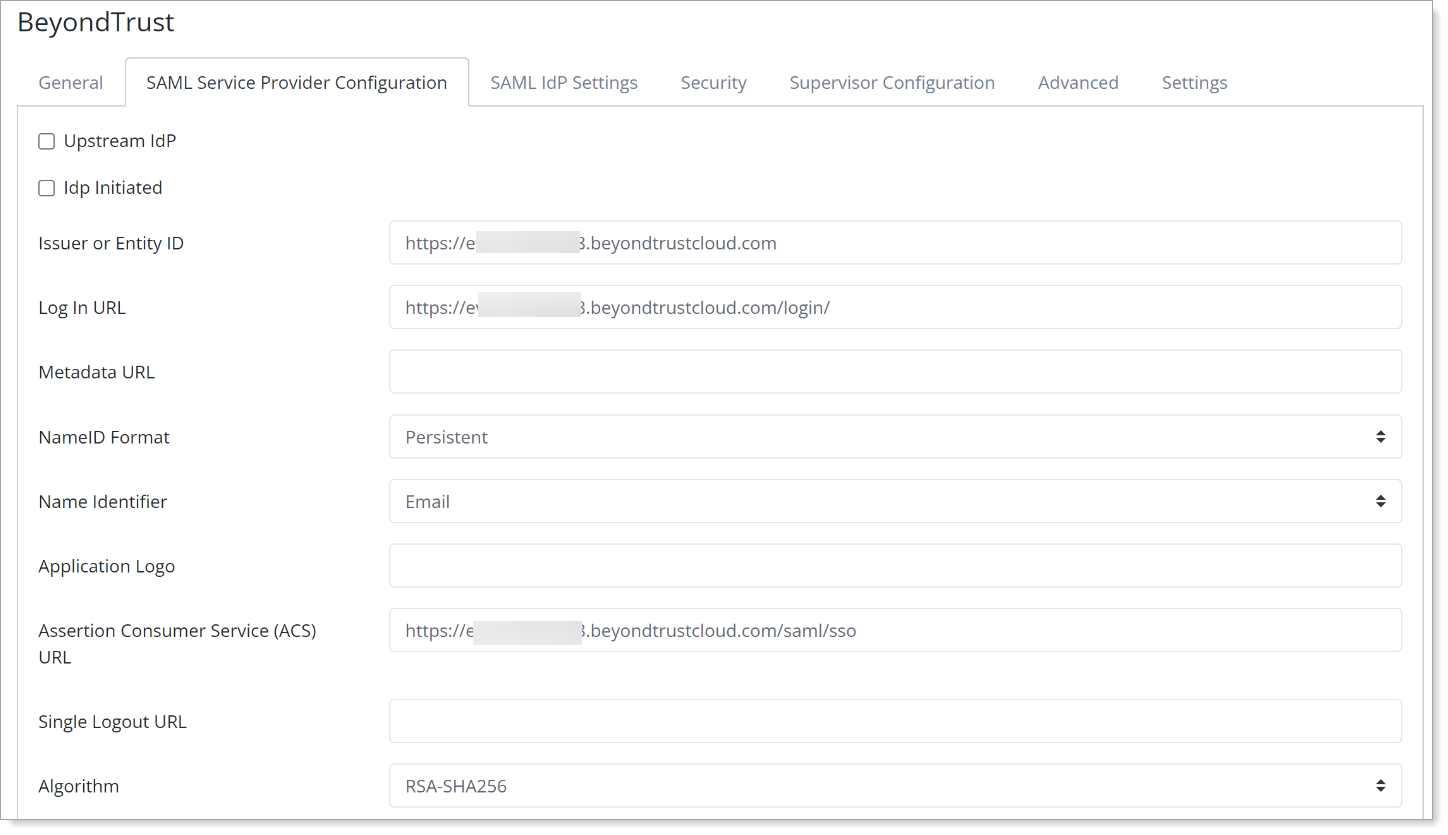Screen dimensions: 1448x835
Task: Click the NameID Format label
Action: coord(104,437)
